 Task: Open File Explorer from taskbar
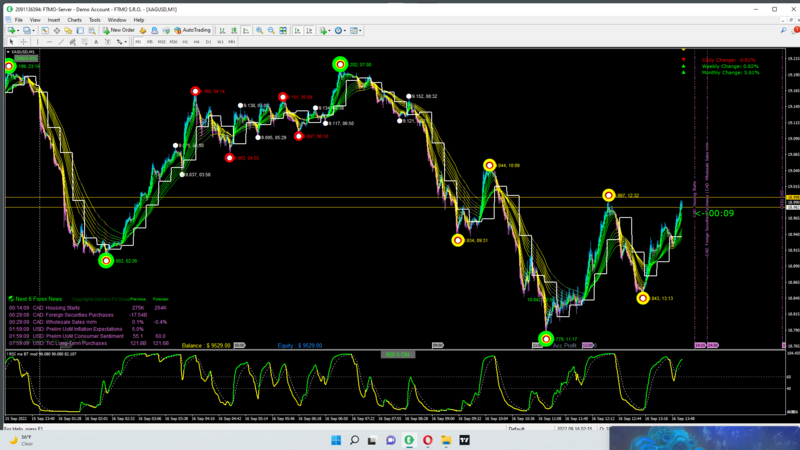(446, 440)
